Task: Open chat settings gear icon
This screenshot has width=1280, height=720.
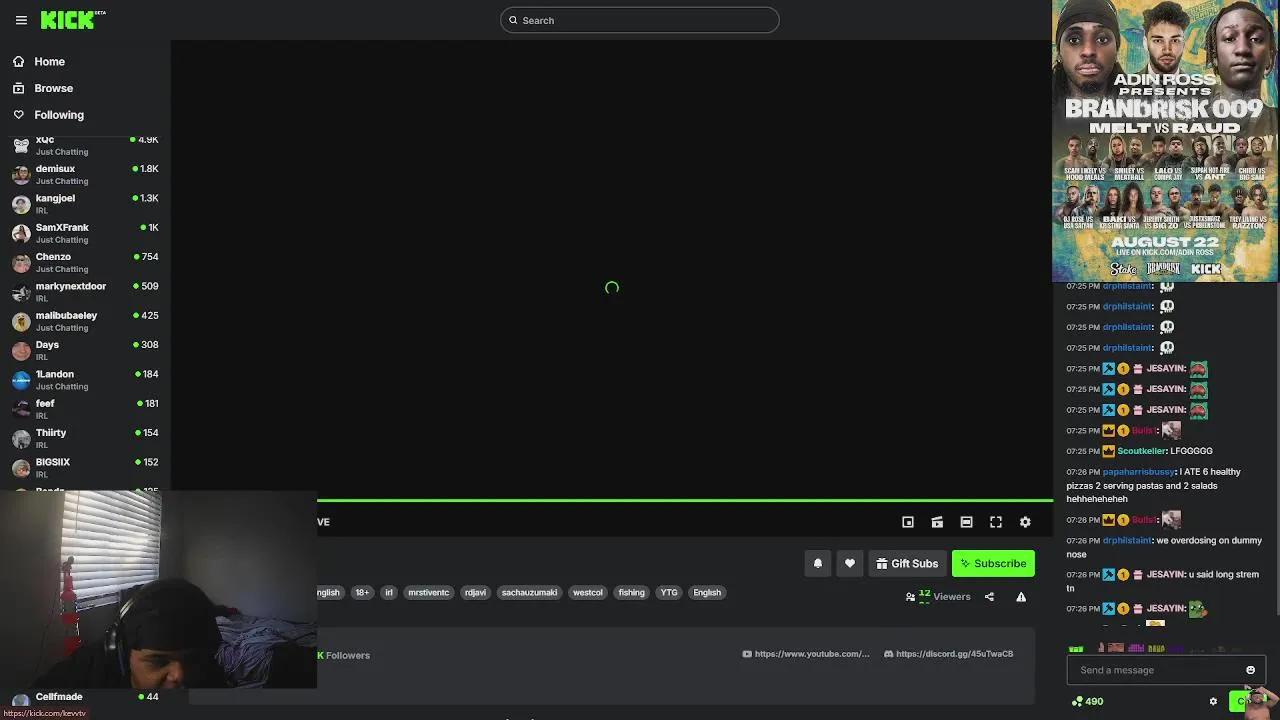Action: click(1213, 701)
